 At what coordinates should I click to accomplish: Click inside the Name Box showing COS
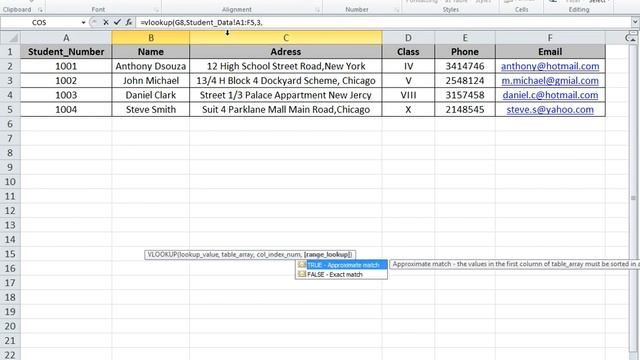tap(40, 22)
